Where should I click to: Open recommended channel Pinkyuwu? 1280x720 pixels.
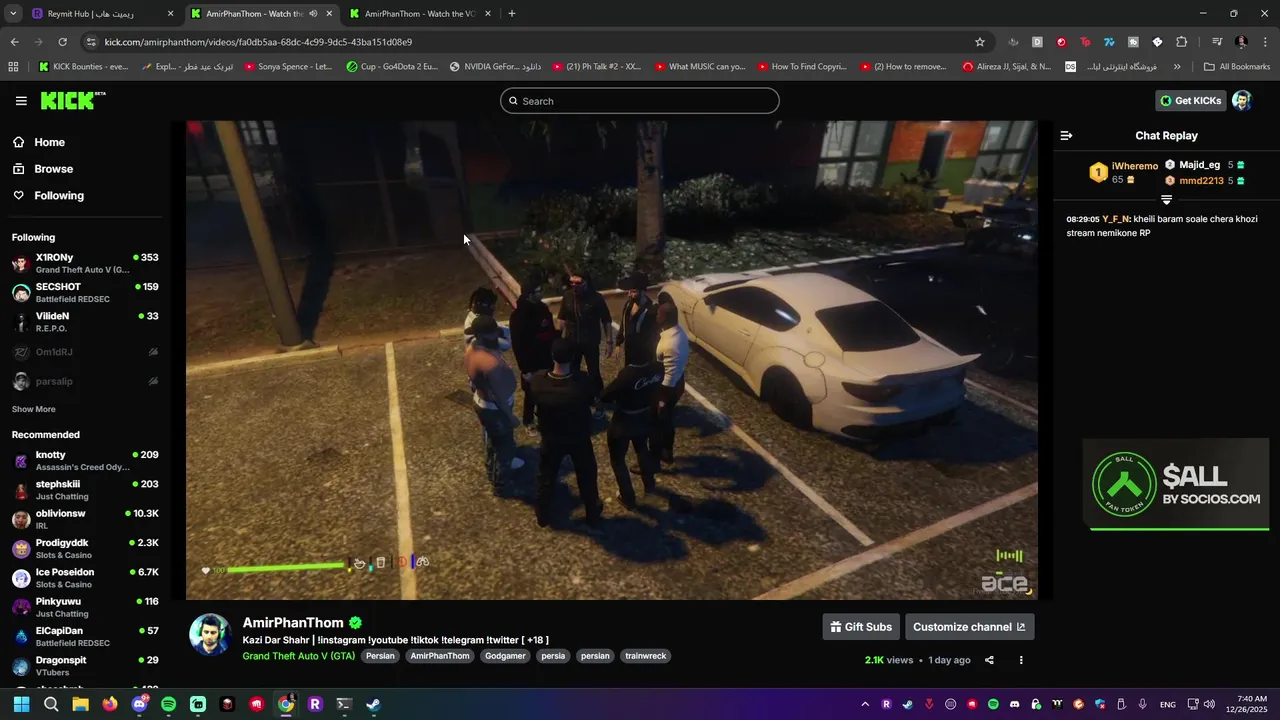(x=85, y=607)
